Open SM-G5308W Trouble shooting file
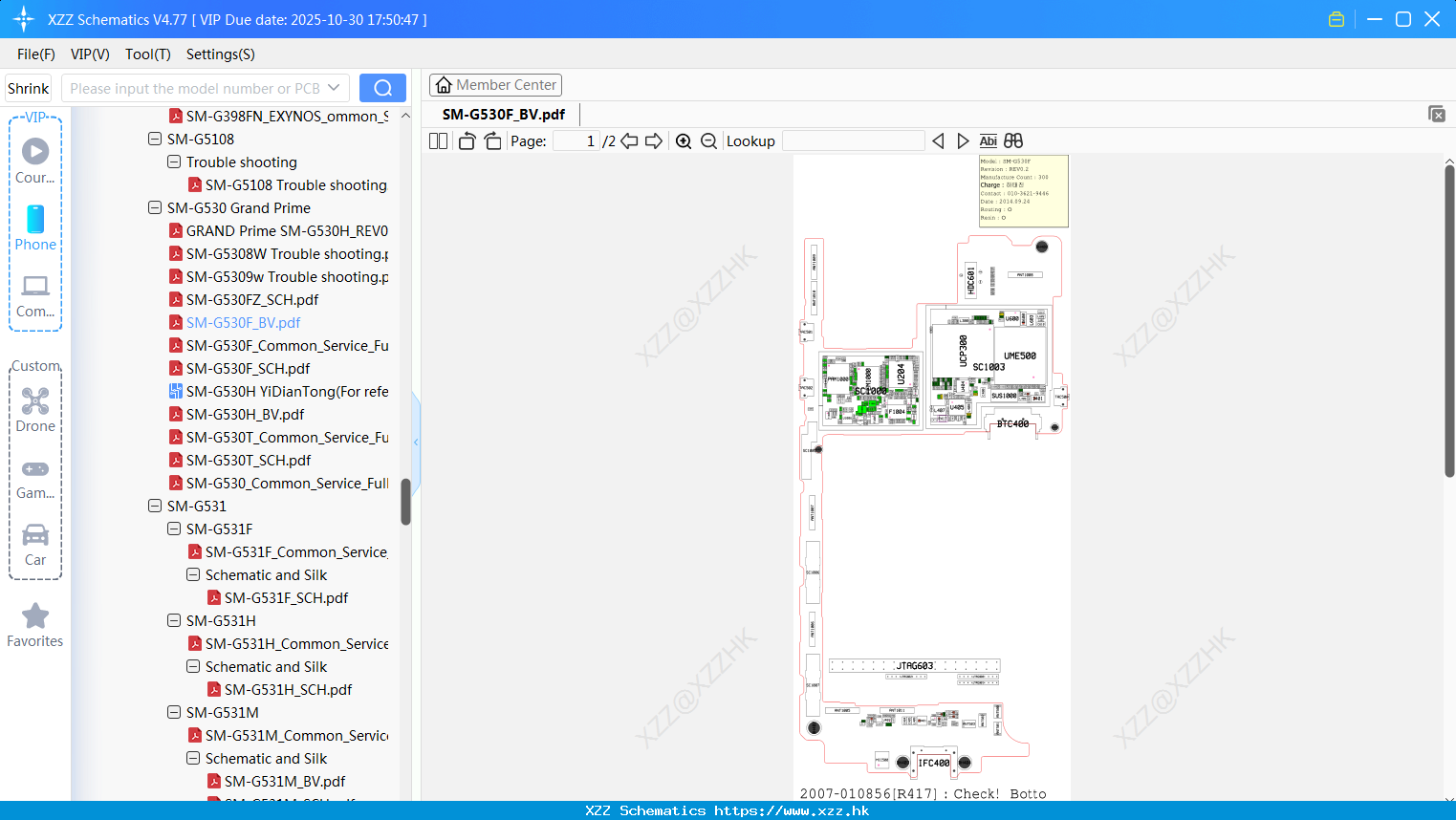This screenshot has width=1456, height=820. [x=287, y=253]
